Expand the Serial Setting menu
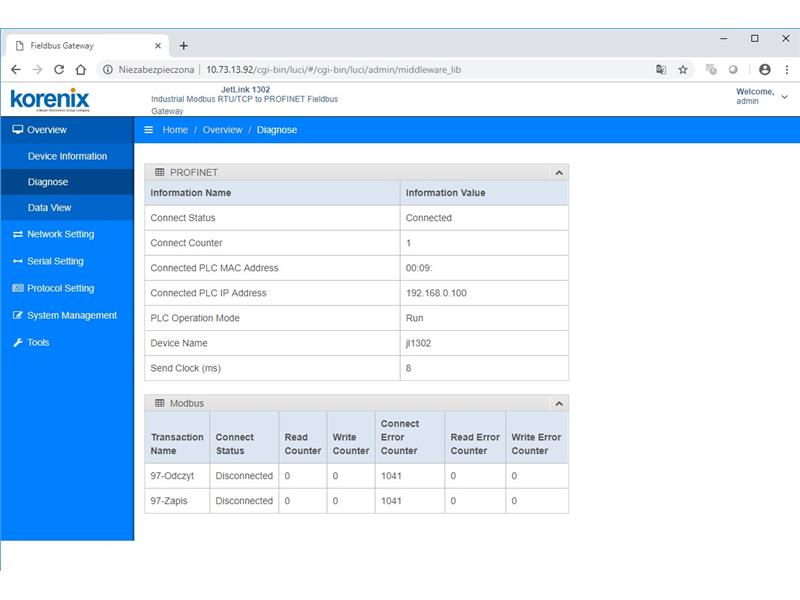The width and height of the screenshot is (800, 600). point(67,261)
